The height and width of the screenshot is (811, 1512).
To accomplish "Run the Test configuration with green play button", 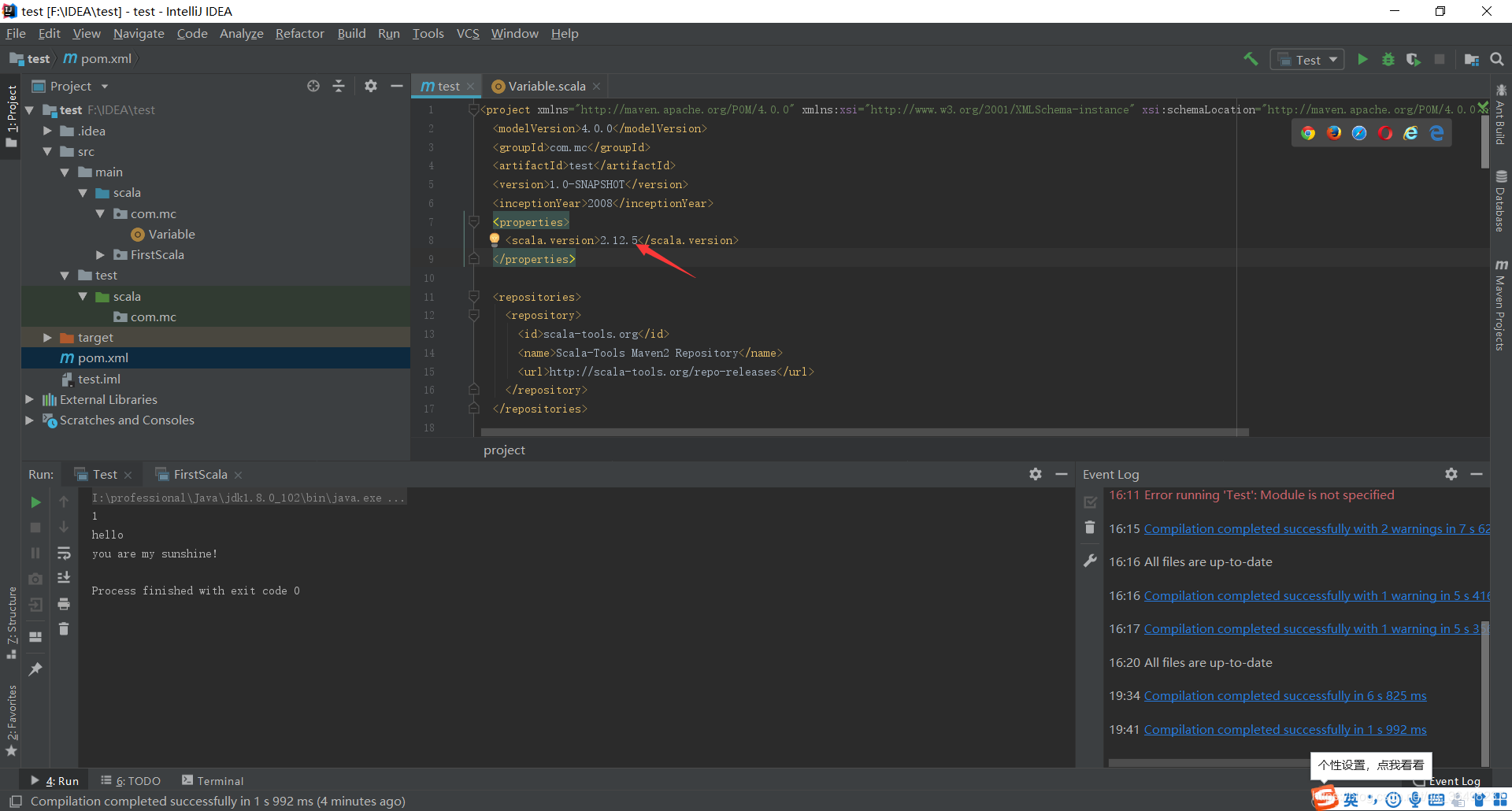I will click(x=1362, y=59).
